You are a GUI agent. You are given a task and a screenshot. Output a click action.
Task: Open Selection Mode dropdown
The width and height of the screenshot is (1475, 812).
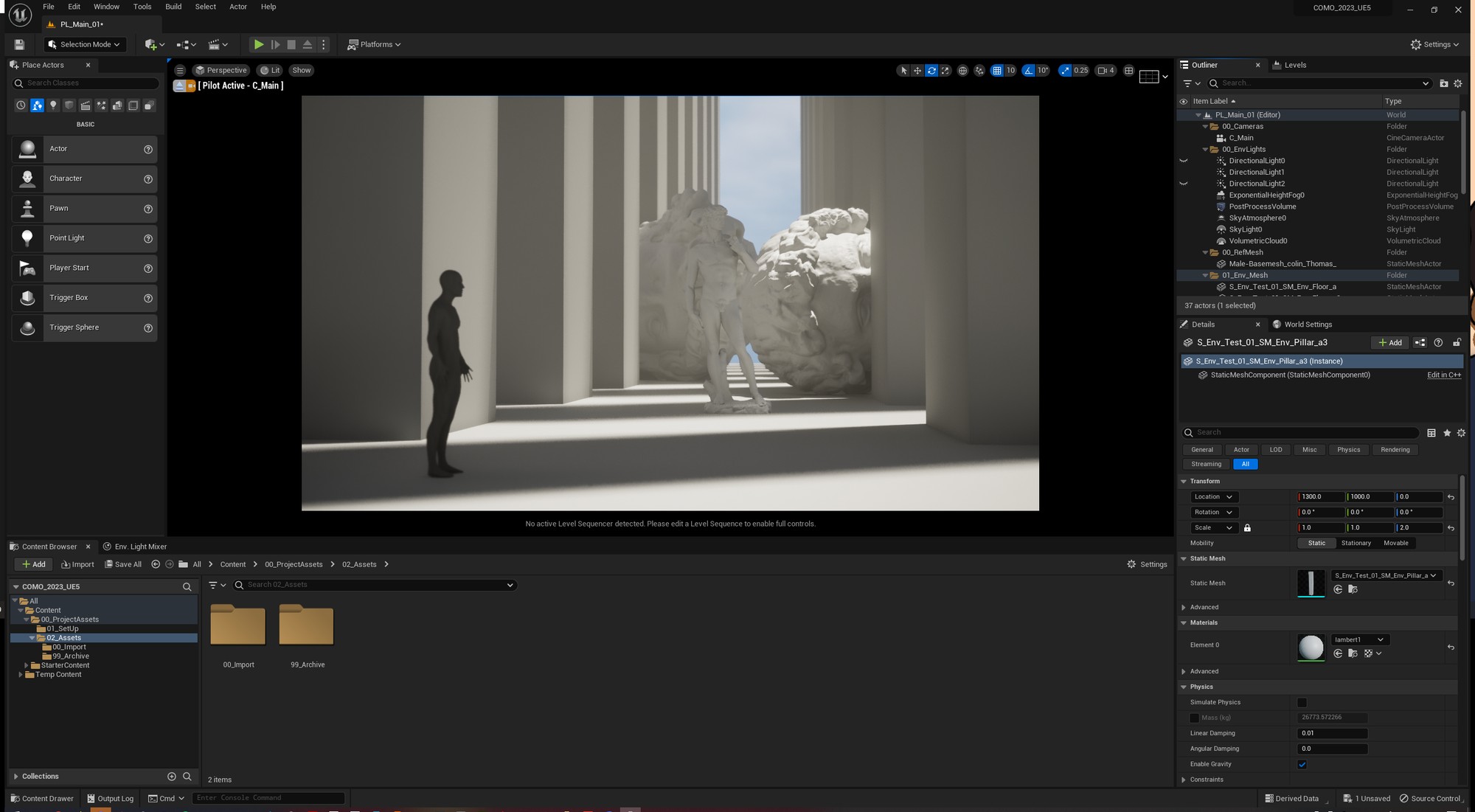coord(84,44)
